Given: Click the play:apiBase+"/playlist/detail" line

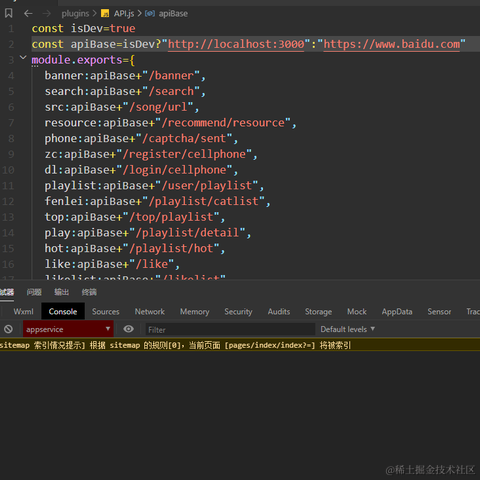Looking at the screenshot, I should pyautogui.click(x=148, y=233).
